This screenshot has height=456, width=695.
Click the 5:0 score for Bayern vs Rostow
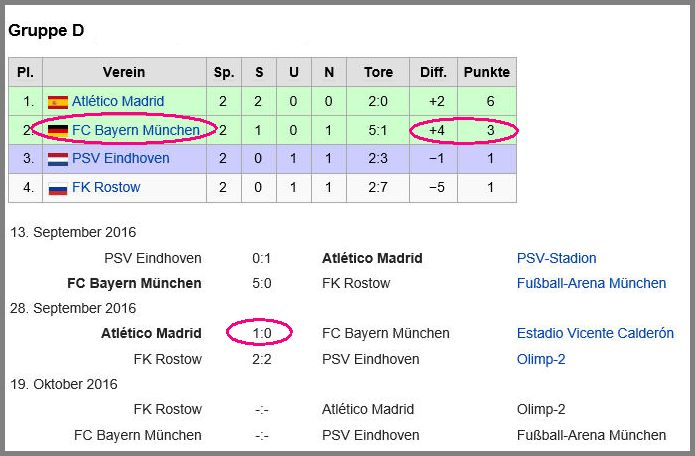pos(262,283)
